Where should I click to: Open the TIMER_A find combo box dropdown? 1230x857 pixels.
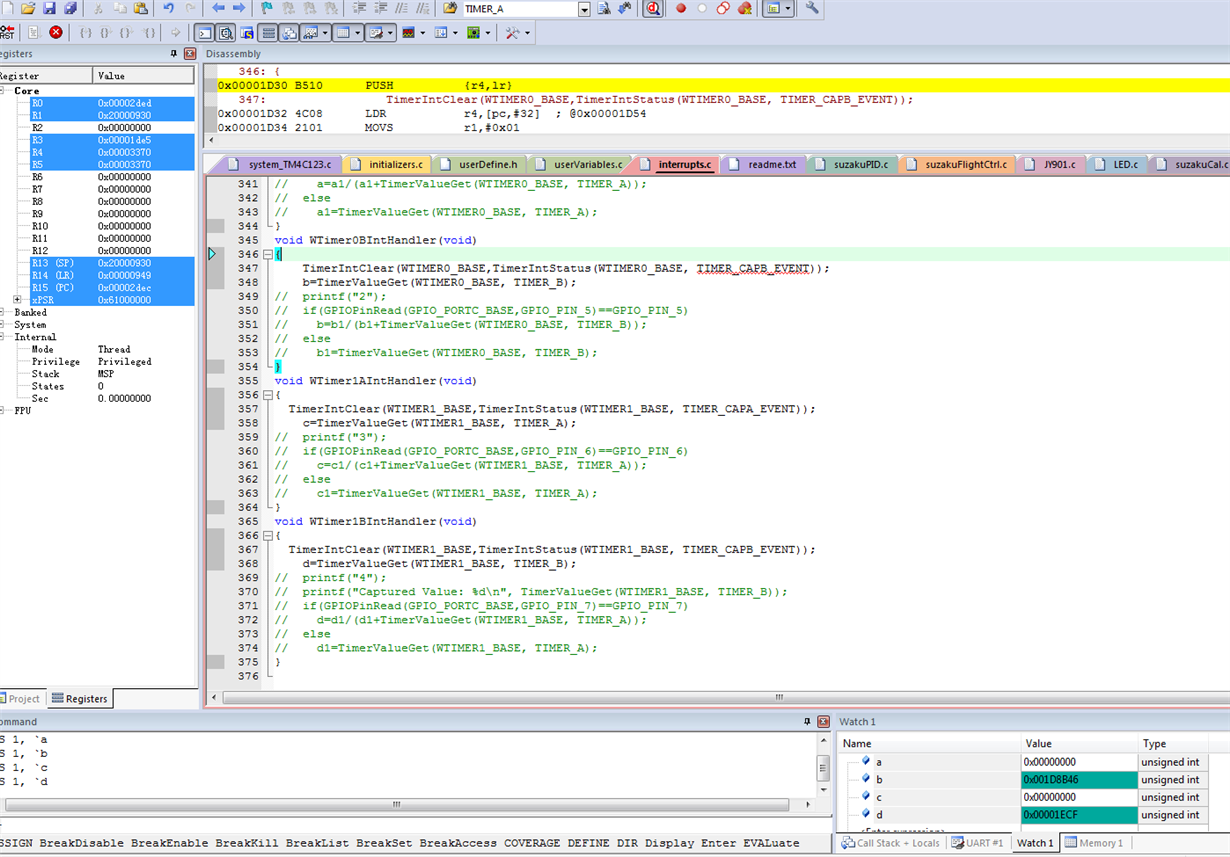coord(584,9)
